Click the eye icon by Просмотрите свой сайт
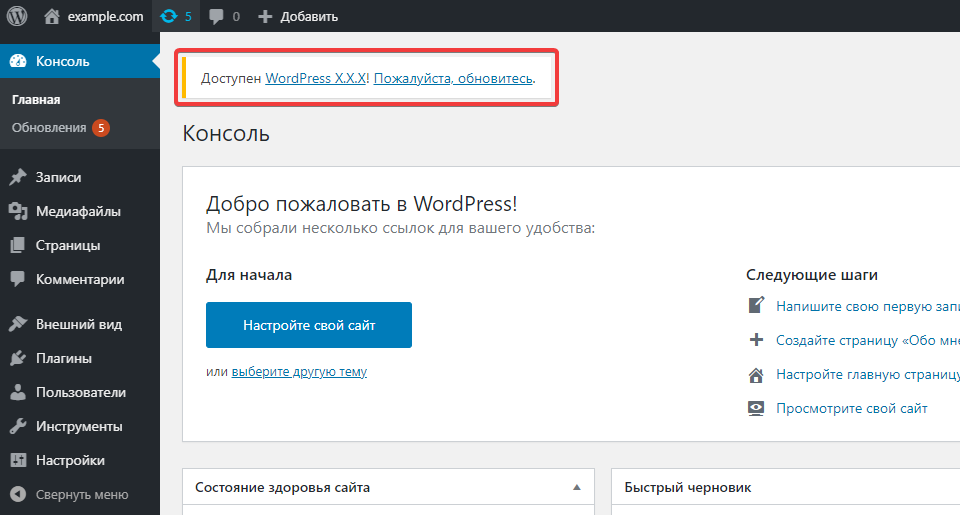Viewport: 960px width, 515px height. tap(756, 408)
